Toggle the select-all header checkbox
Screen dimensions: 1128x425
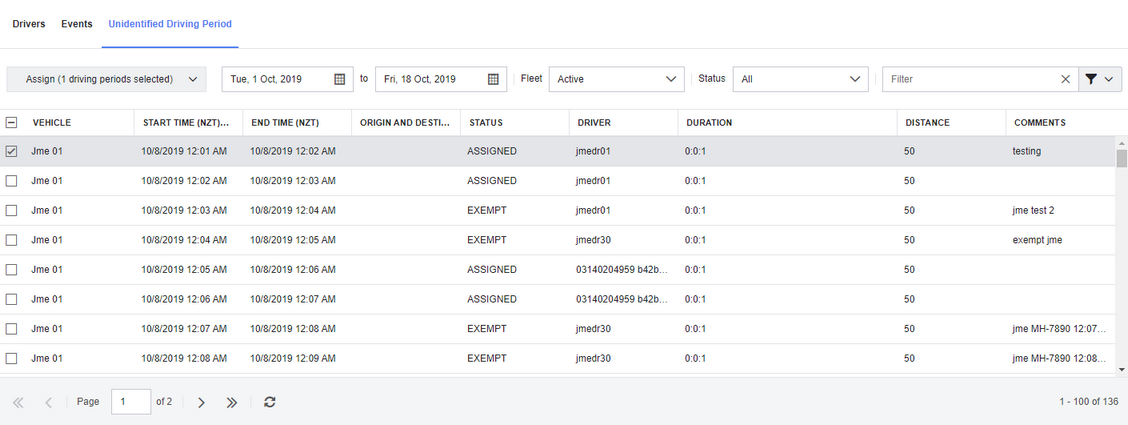pos(12,122)
